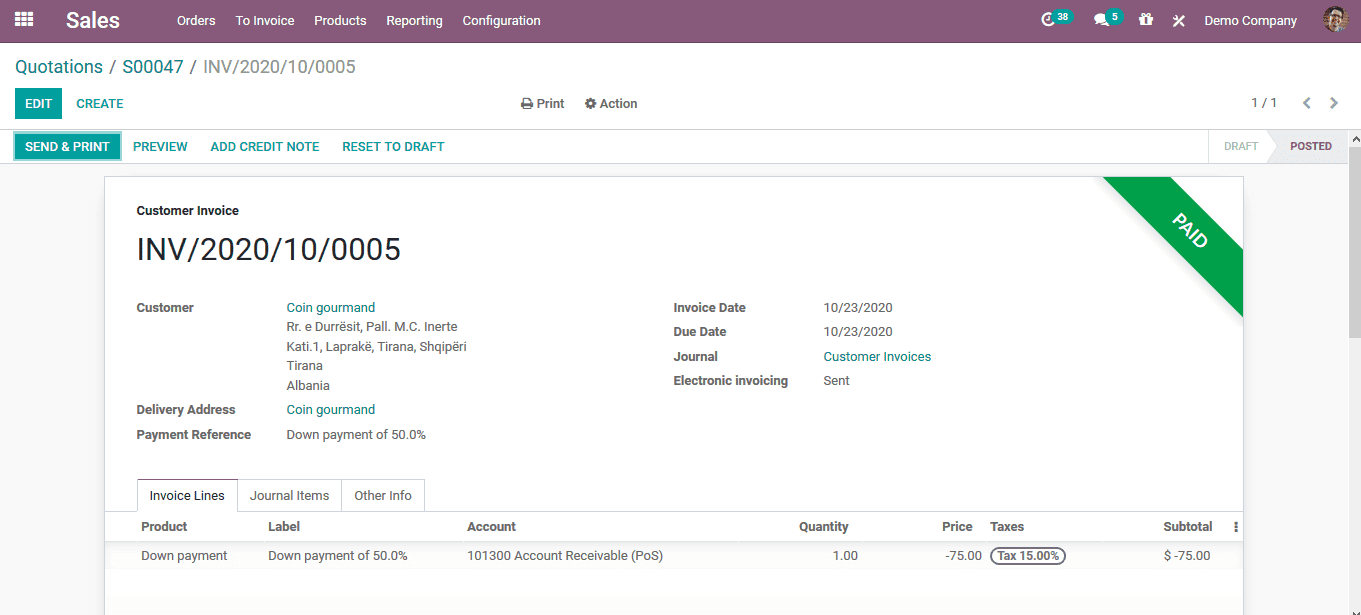This screenshot has height=615, width=1361.
Task: Click the 1 / 1 pager counter
Action: [x=1264, y=103]
